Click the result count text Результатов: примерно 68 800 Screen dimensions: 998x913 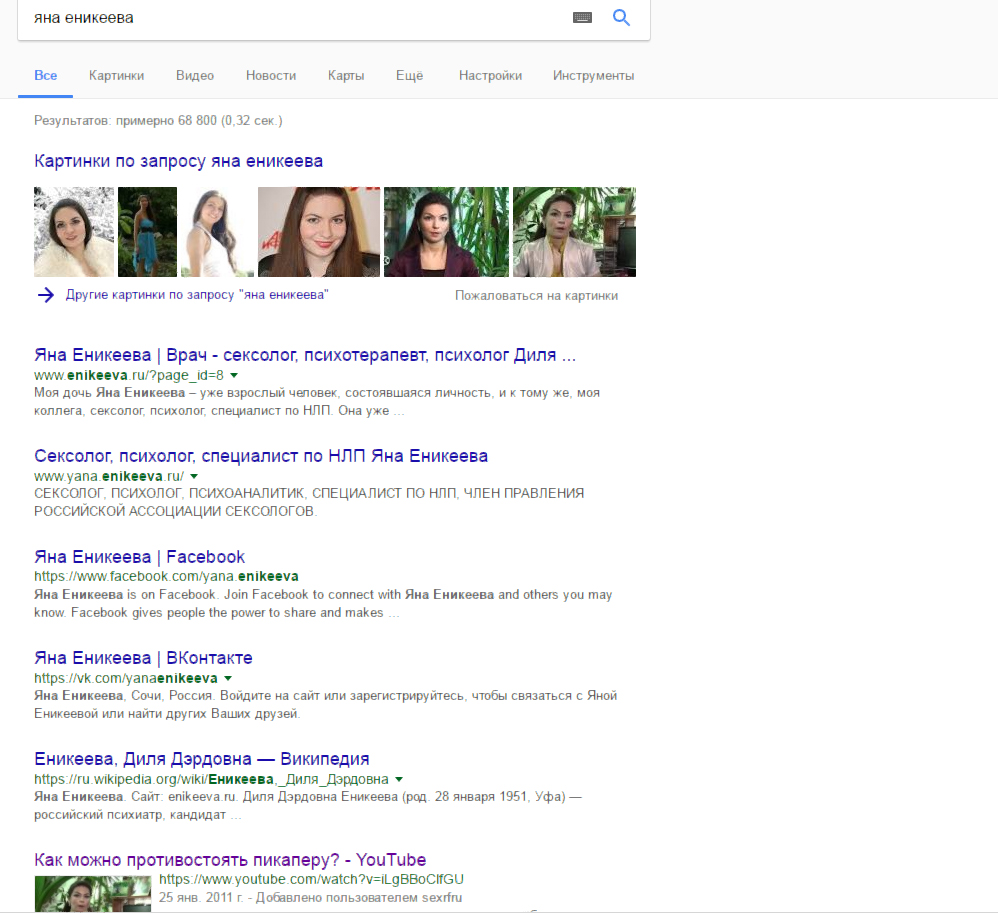158,120
